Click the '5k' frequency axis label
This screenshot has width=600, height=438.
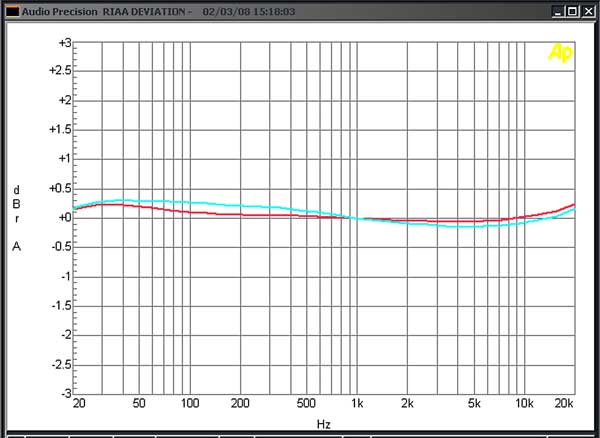pos(474,403)
